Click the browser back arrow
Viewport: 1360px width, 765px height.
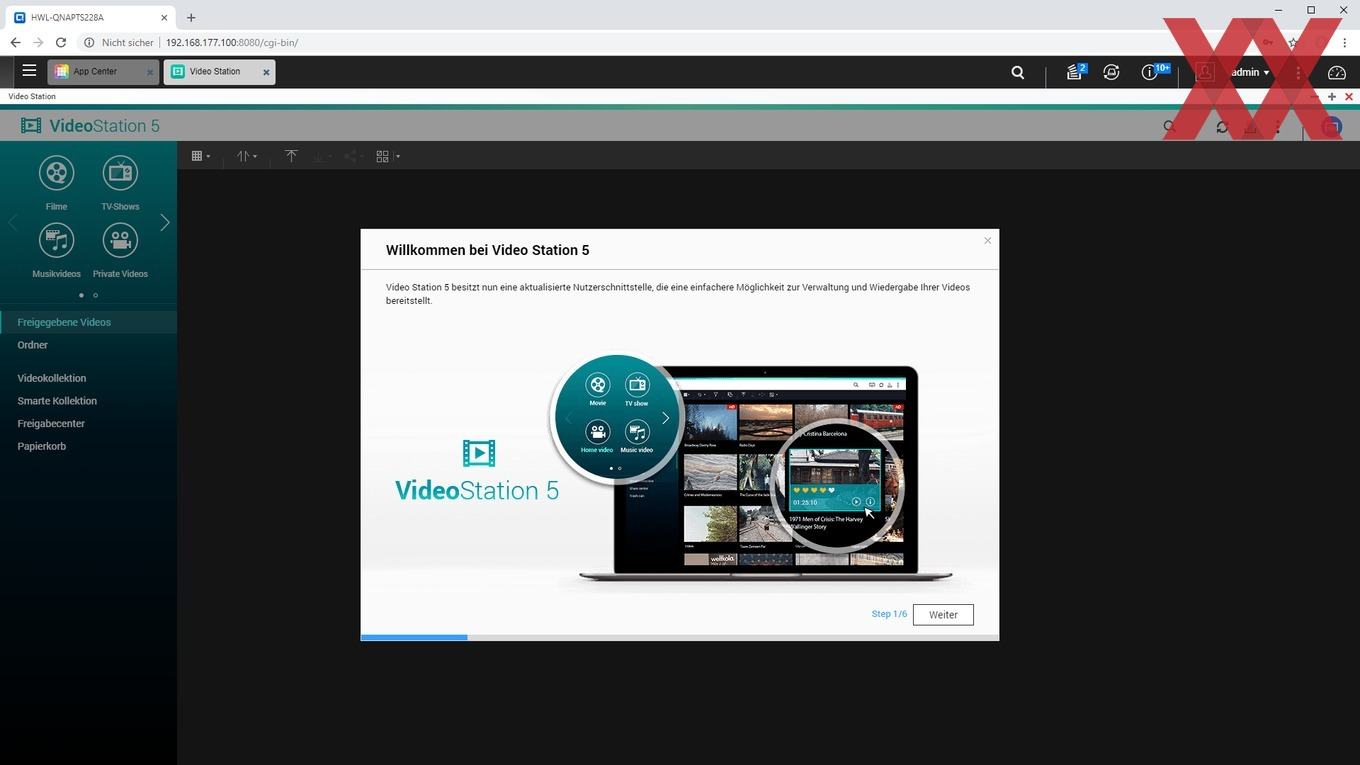click(15, 42)
